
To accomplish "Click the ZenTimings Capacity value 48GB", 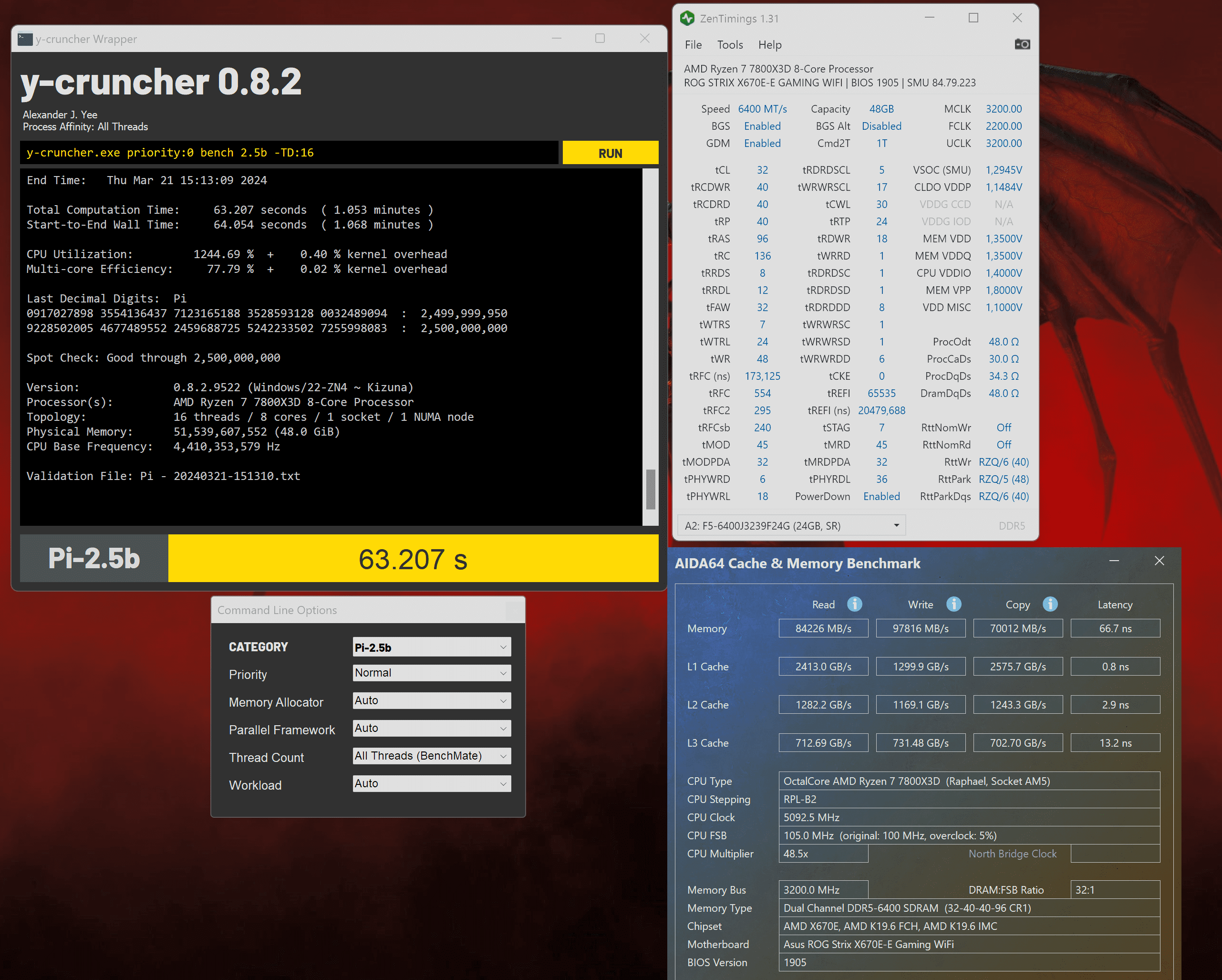I will [x=881, y=109].
